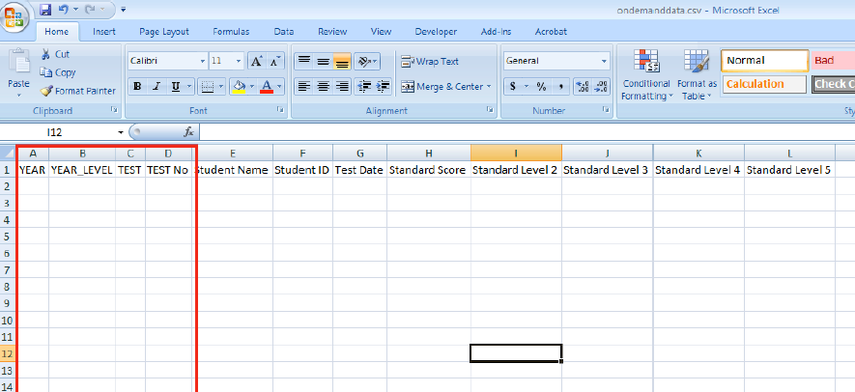Decrease the cell indent
Image resolution: width=855 pixels, height=392 pixels.
[x=364, y=86]
